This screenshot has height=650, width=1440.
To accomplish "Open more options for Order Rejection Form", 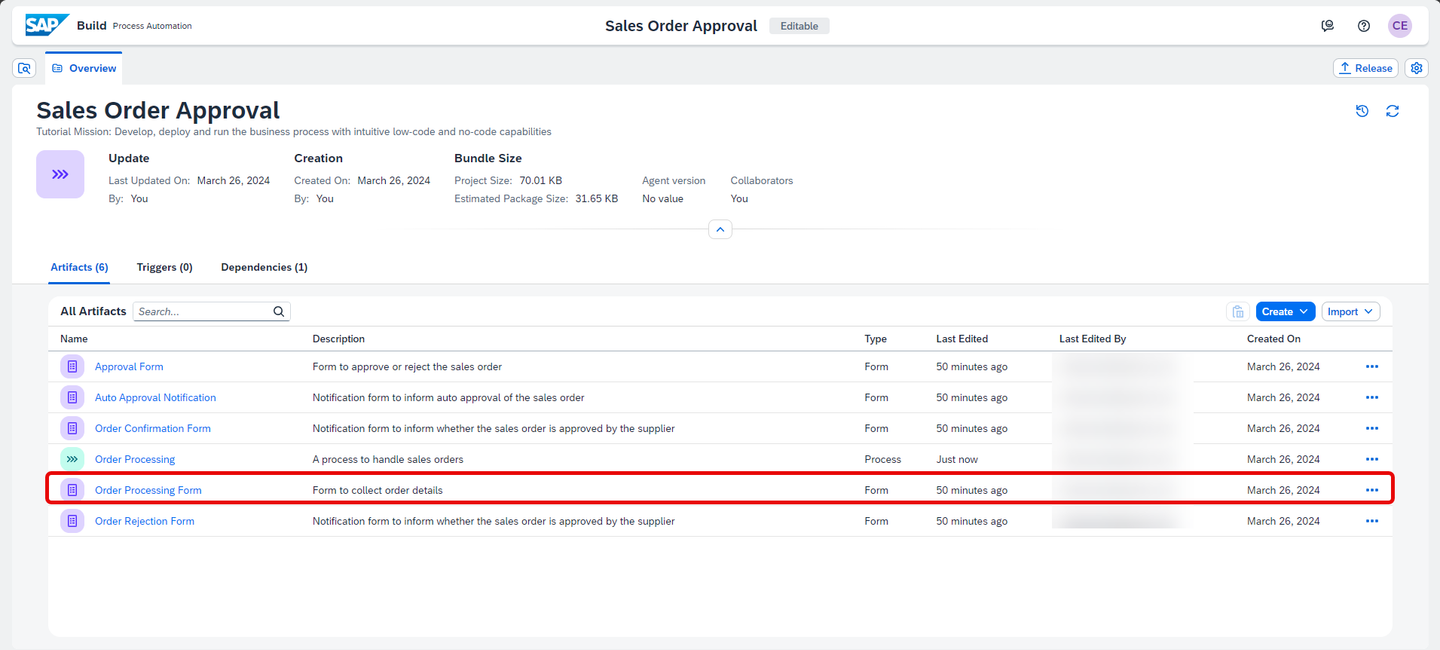I will click(1372, 522).
